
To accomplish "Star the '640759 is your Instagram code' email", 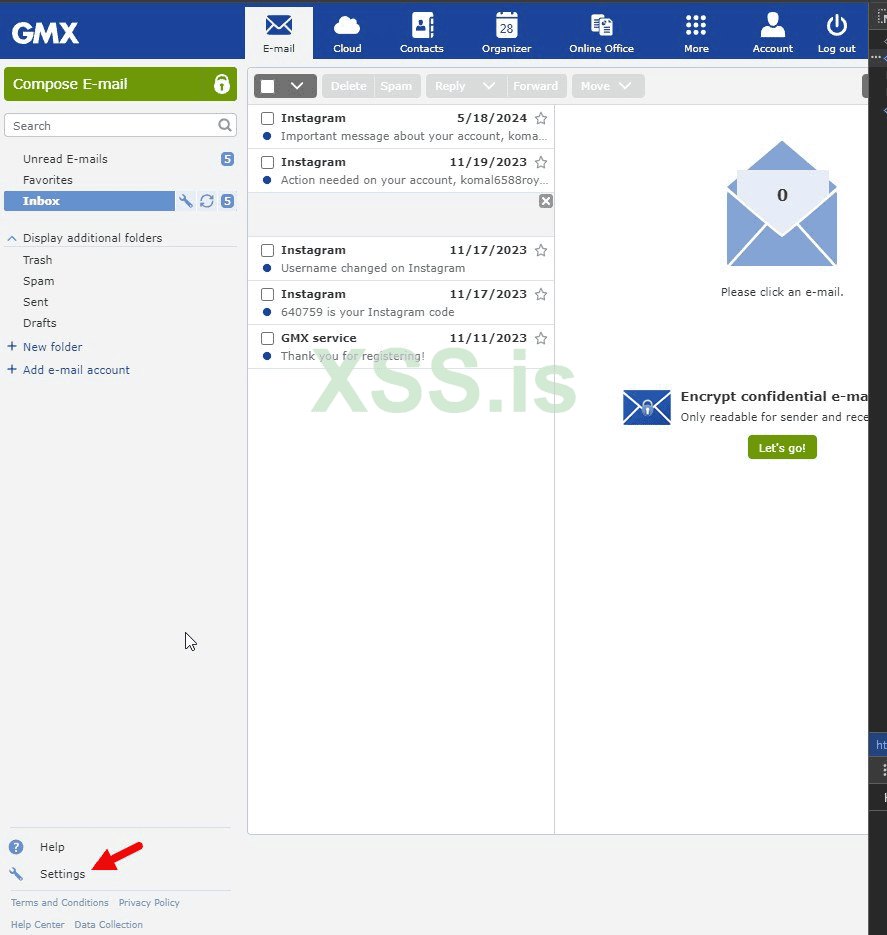I will (541, 295).
